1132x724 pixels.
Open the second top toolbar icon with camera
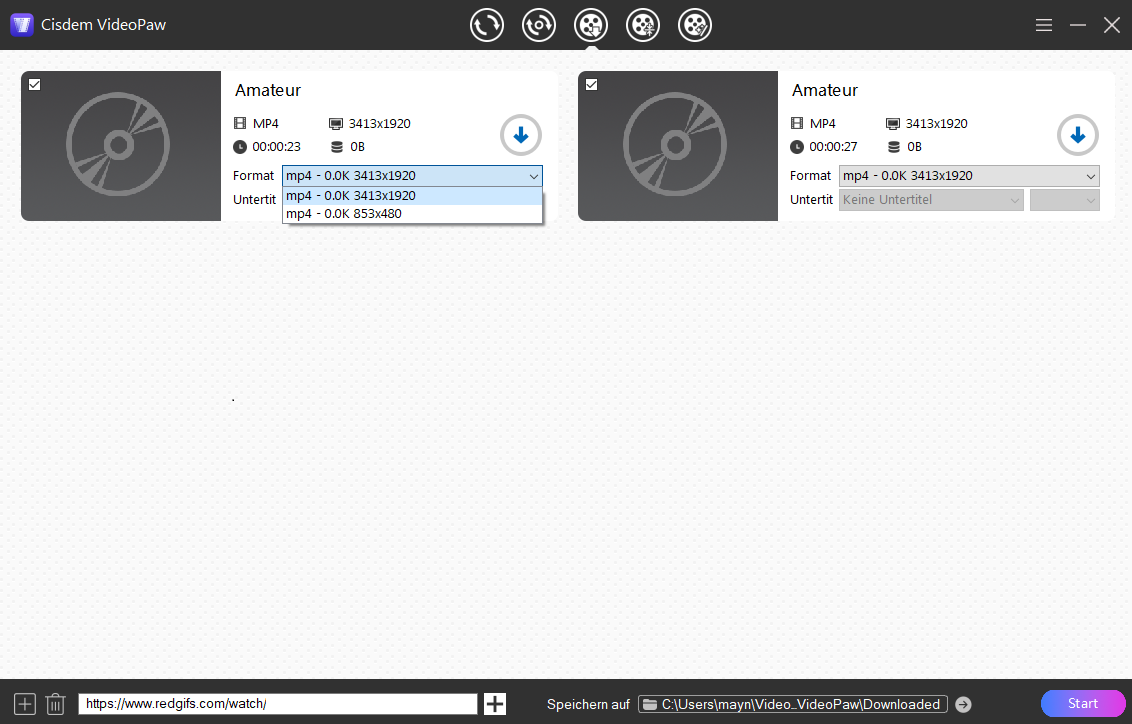pos(539,25)
